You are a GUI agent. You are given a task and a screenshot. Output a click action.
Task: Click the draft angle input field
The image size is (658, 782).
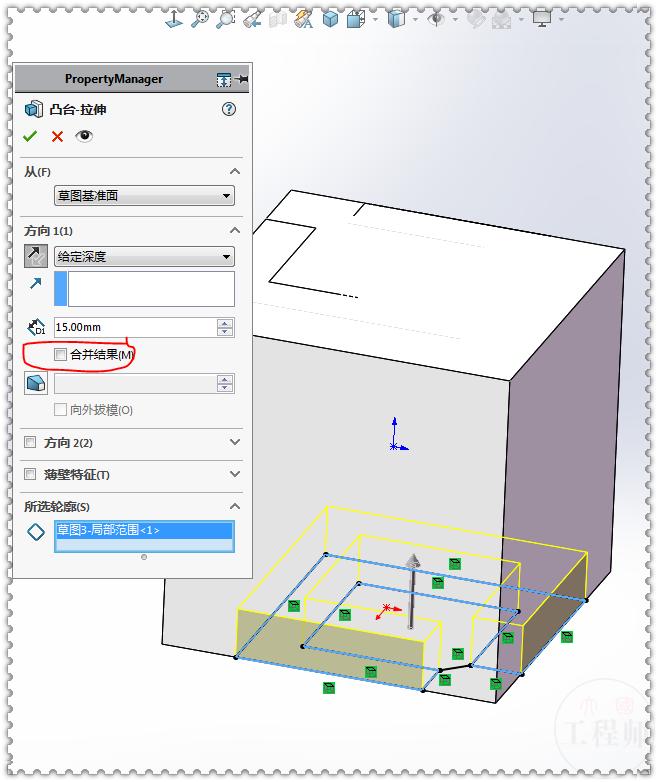(x=135, y=384)
